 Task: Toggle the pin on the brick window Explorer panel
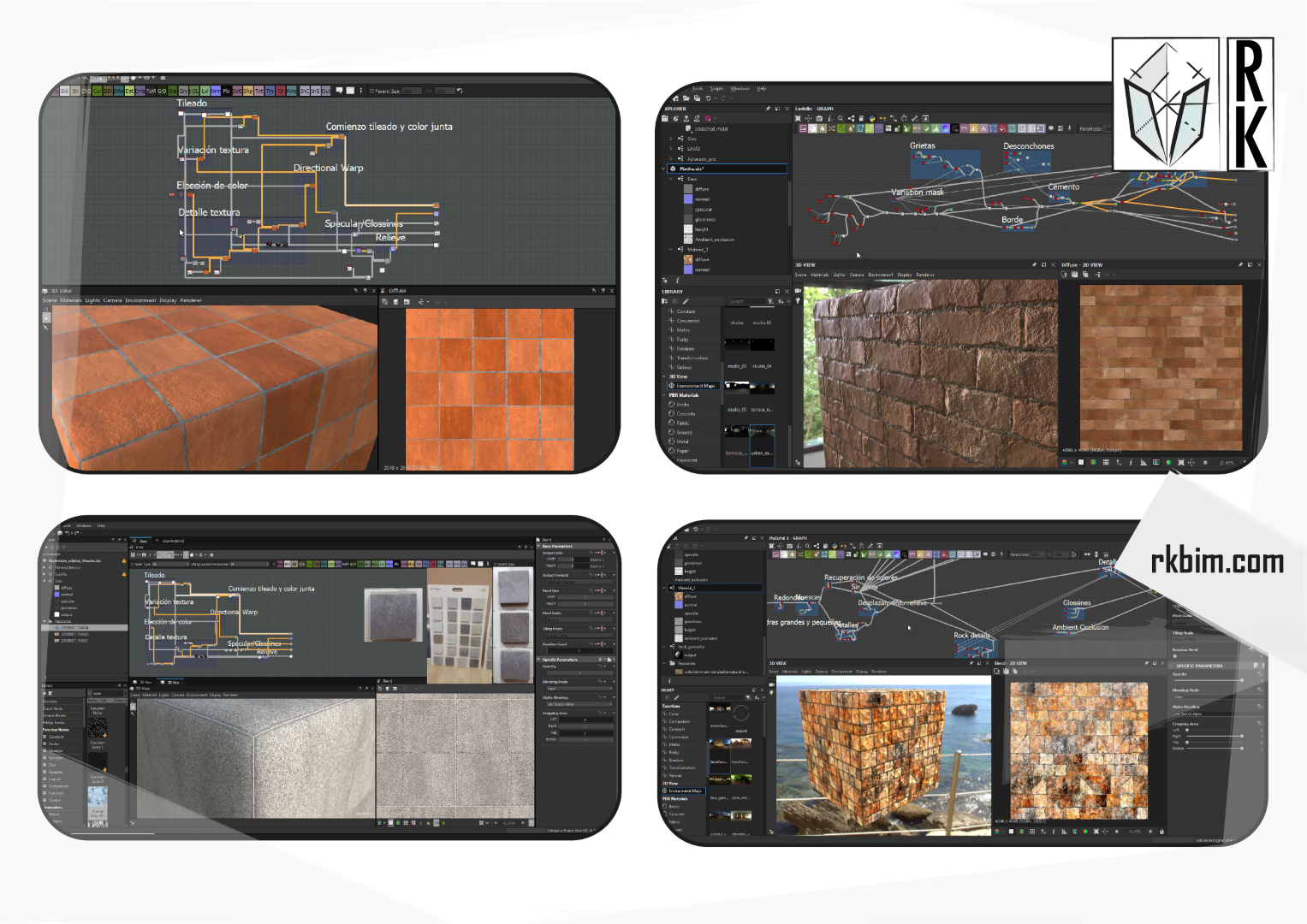pyautogui.click(x=768, y=109)
